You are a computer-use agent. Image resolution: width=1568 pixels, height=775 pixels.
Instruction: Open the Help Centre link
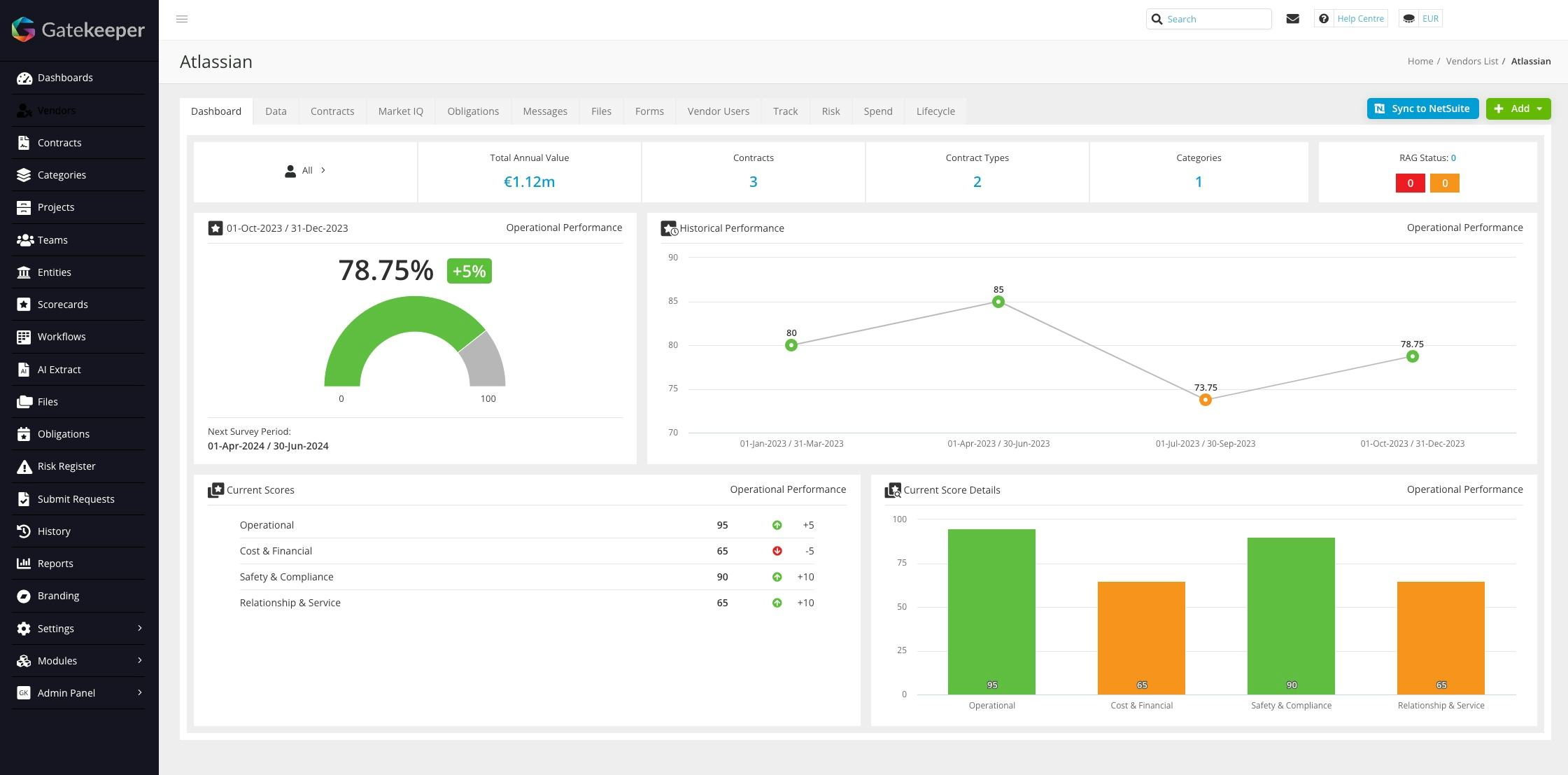(1360, 19)
